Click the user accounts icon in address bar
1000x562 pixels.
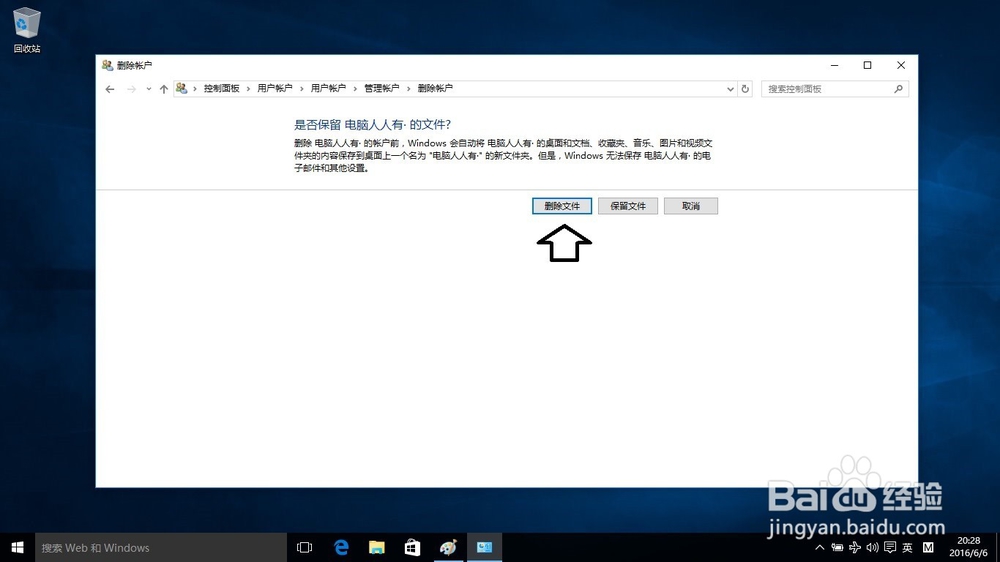point(182,89)
